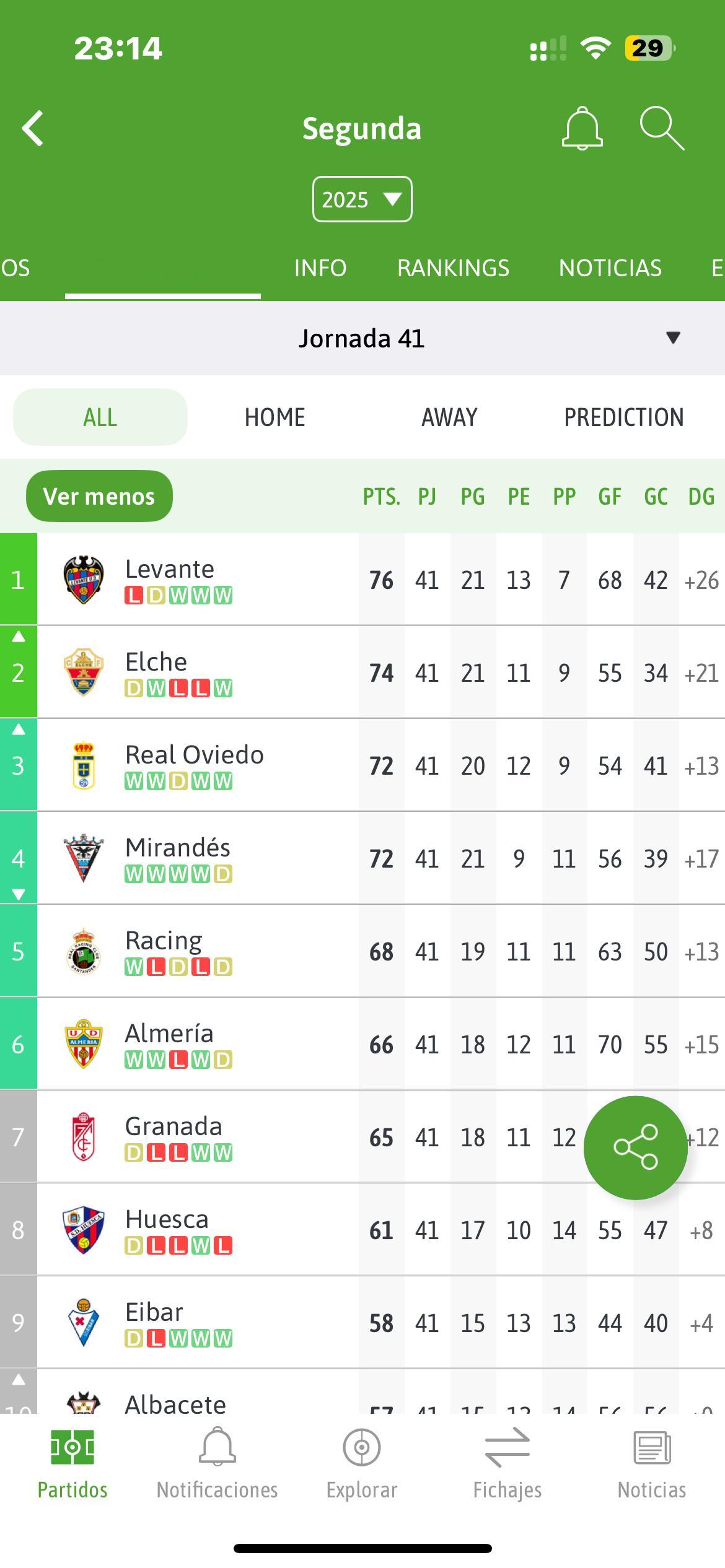
Task: Expand the Jornada 41 selector
Action: (362, 338)
